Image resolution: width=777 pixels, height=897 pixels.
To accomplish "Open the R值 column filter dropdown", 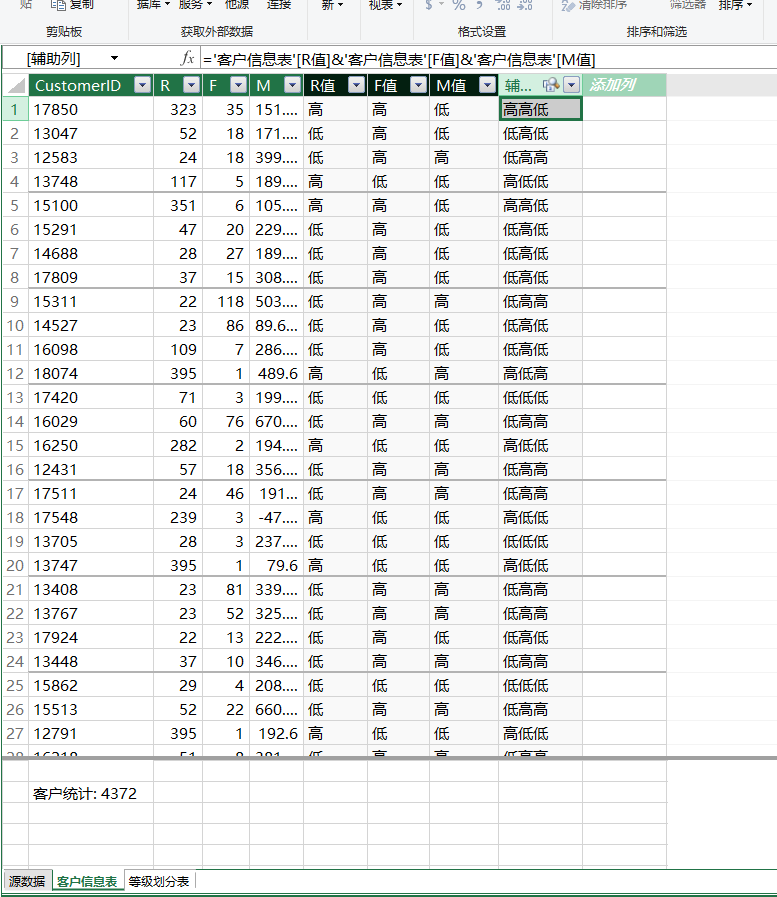I will coord(356,85).
